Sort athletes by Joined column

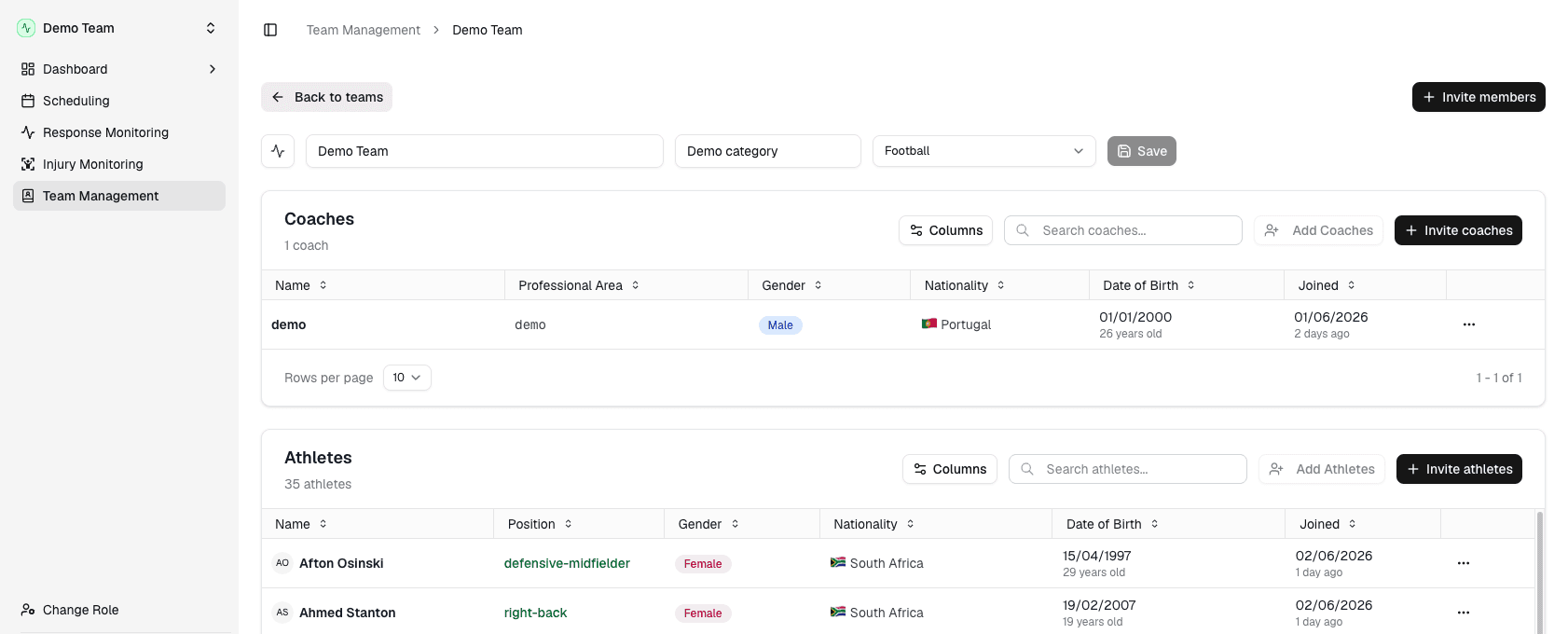tap(1328, 524)
